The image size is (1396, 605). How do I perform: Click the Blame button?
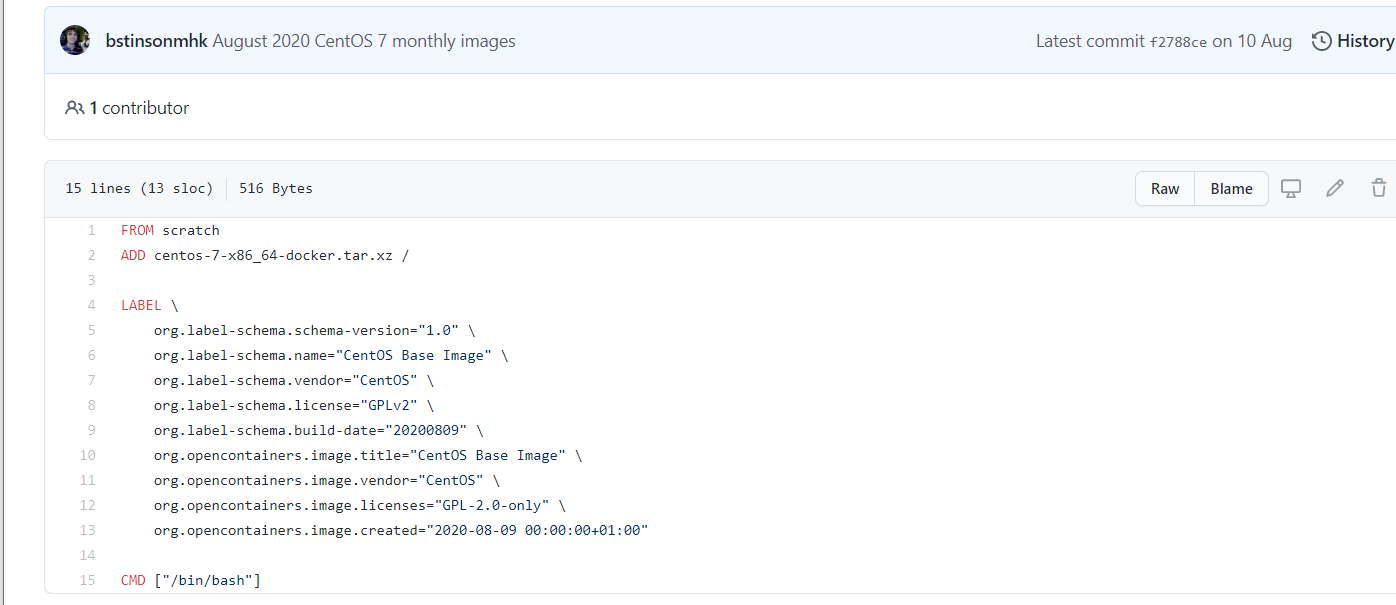pyautogui.click(x=1231, y=188)
